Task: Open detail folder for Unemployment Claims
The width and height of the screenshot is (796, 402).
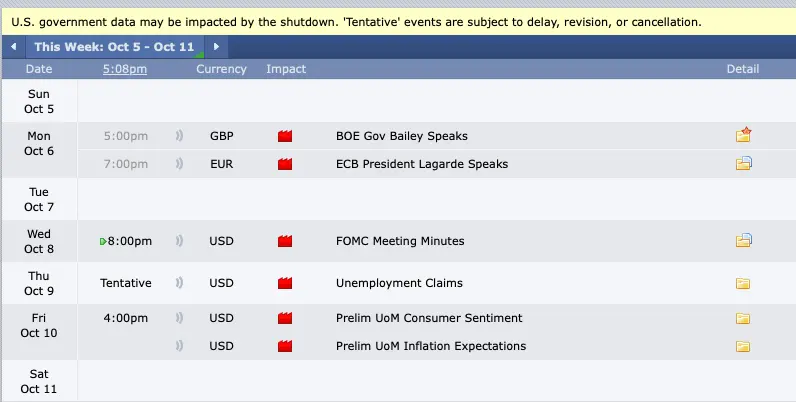Action: 743,283
